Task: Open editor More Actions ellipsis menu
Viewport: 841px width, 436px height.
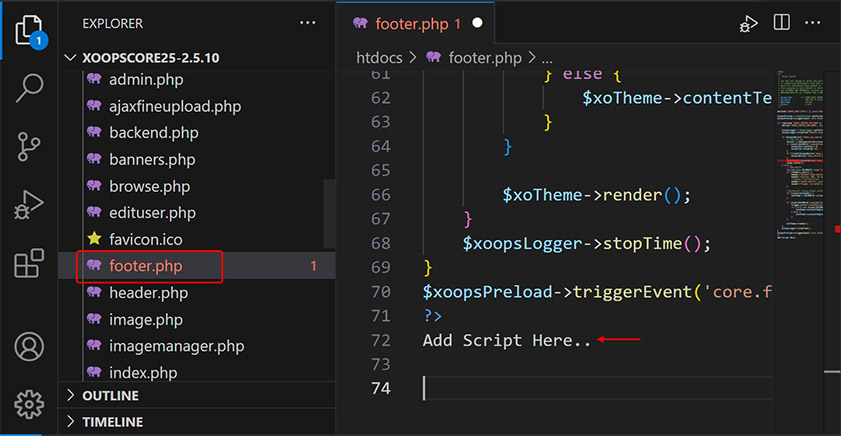Action: (x=818, y=23)
